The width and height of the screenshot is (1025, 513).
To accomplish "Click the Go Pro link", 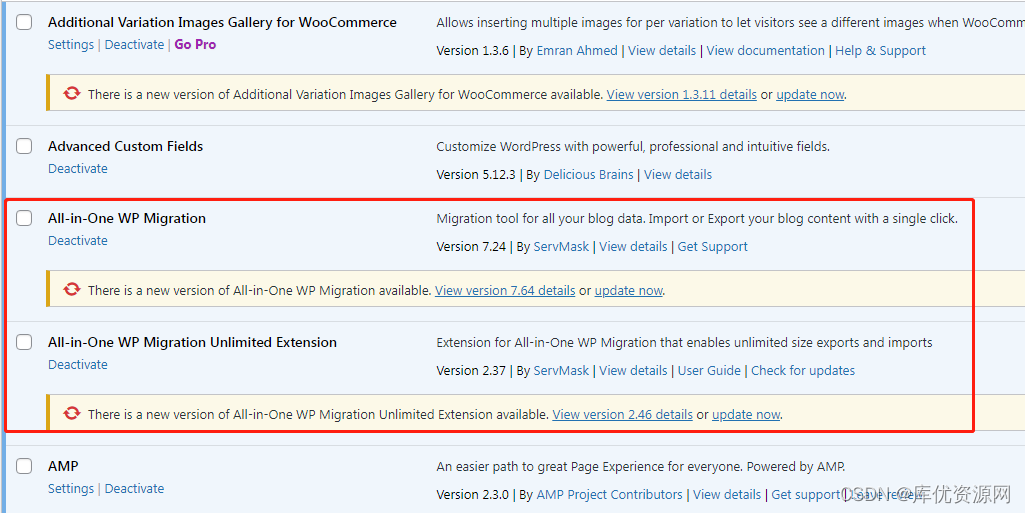I will point(195,44).
